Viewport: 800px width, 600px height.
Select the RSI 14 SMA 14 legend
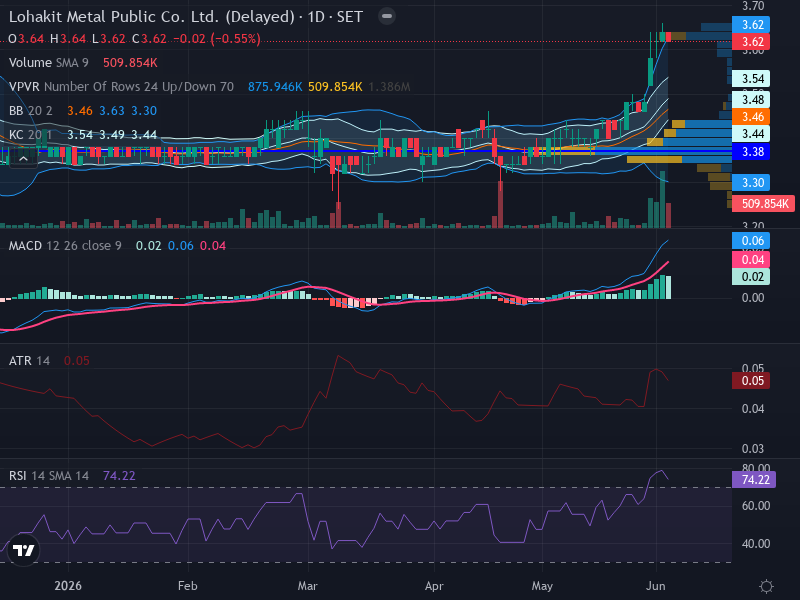tap(48, 476)
